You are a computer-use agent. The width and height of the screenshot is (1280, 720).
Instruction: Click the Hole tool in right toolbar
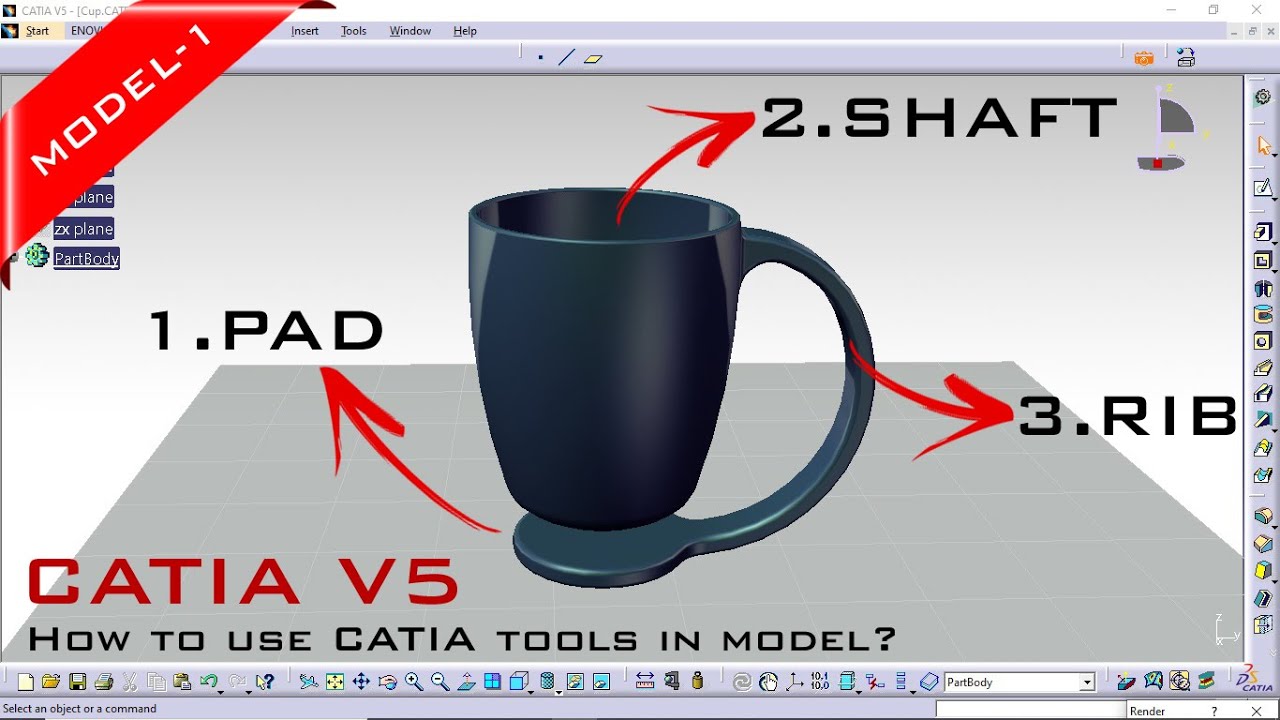tap(1263, 341)
